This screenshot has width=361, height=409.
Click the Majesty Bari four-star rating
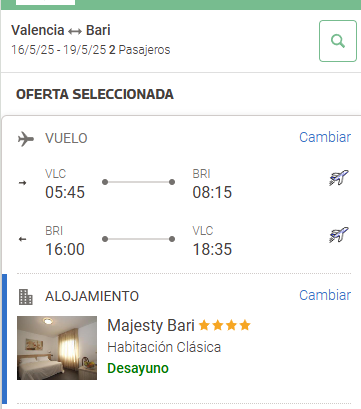[x=225, y=325]
